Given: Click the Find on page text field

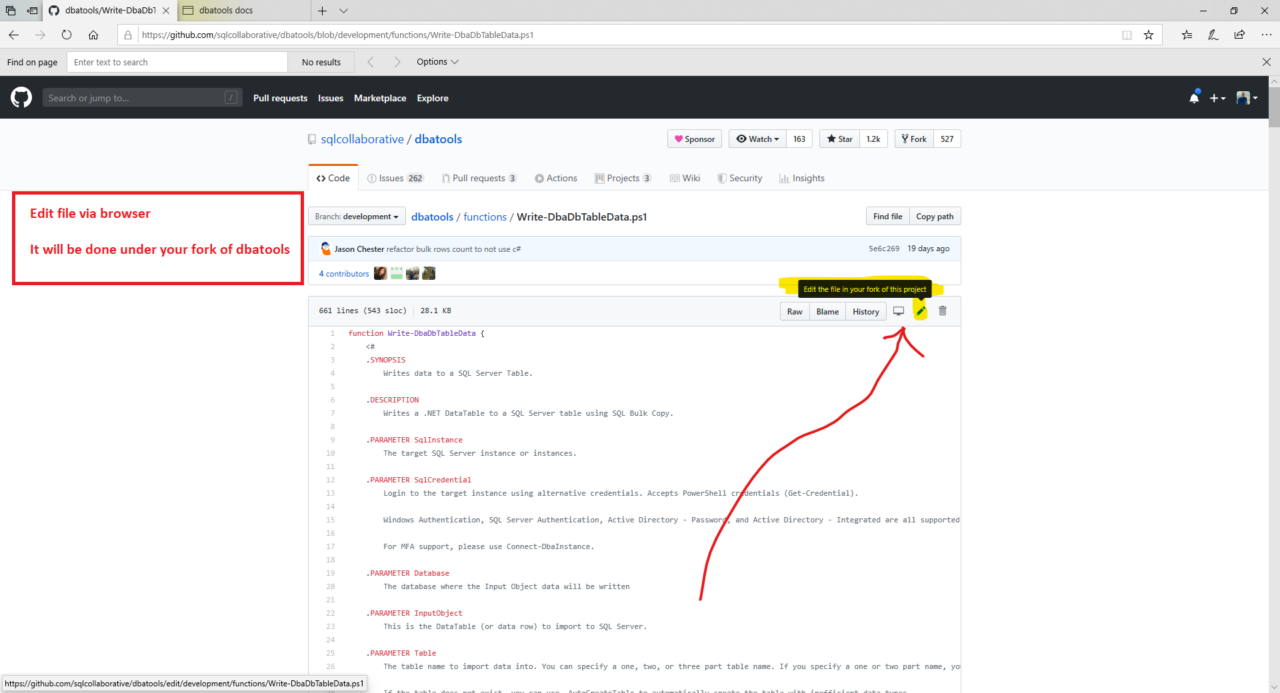Looking at the screenshot, I should [x=177, y=62].
